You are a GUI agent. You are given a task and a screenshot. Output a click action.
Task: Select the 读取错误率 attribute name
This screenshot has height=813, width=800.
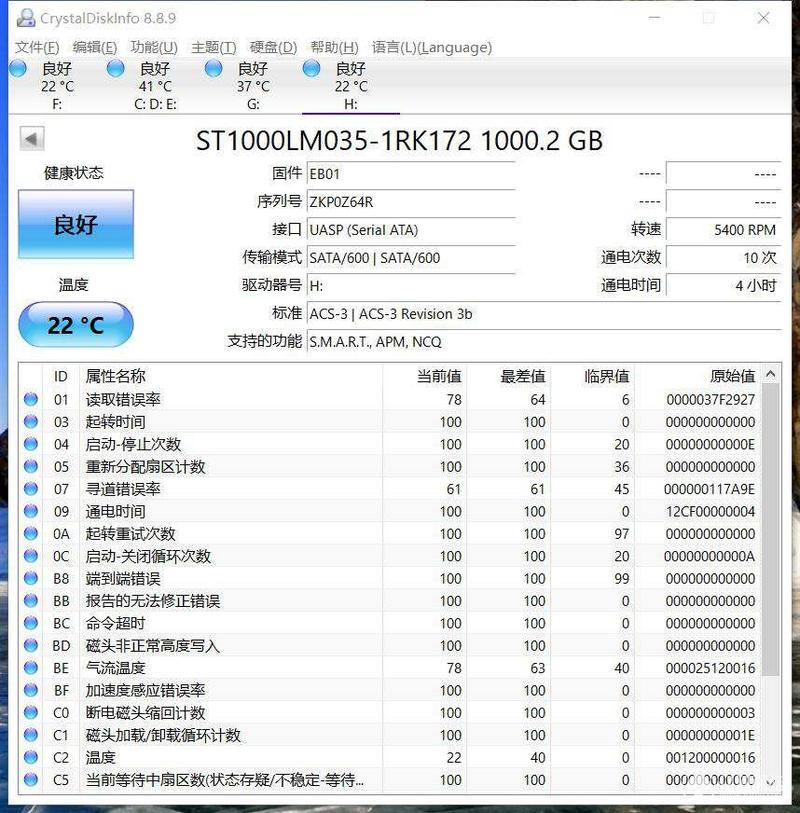[123, 399]
